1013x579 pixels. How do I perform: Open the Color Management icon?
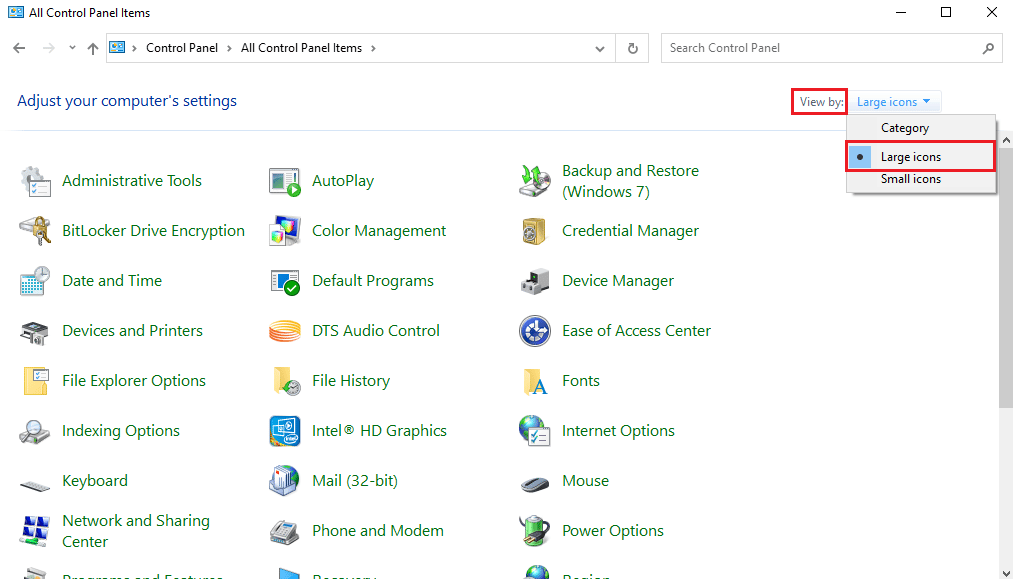coord(285,231)
